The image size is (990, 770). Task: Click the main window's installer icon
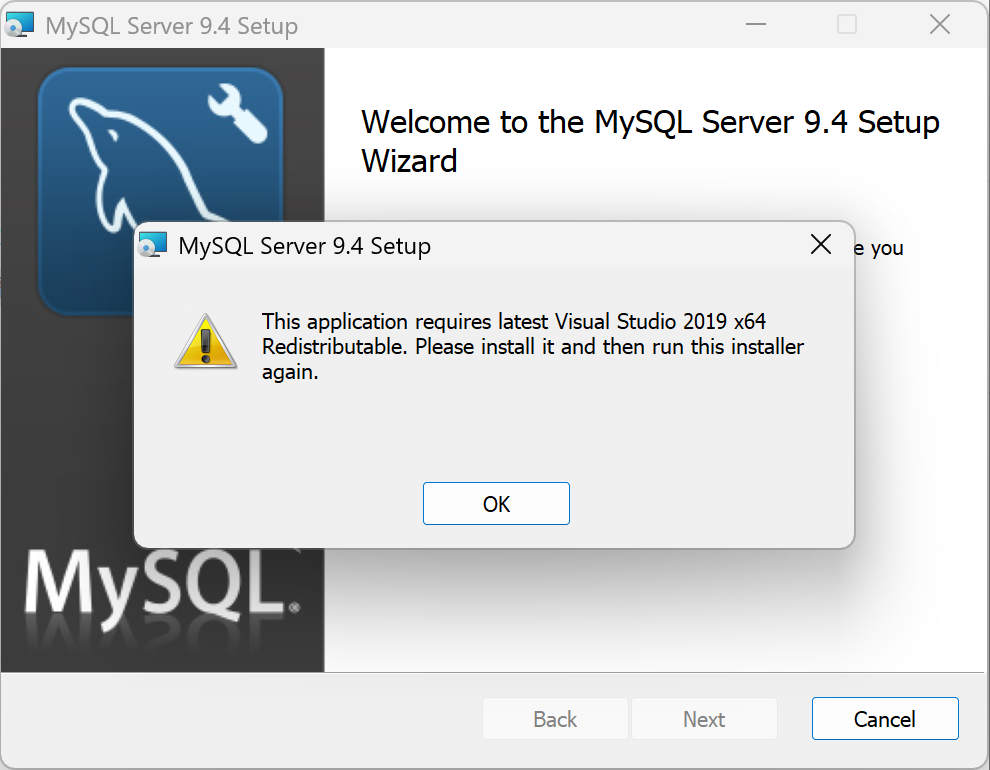19,25
